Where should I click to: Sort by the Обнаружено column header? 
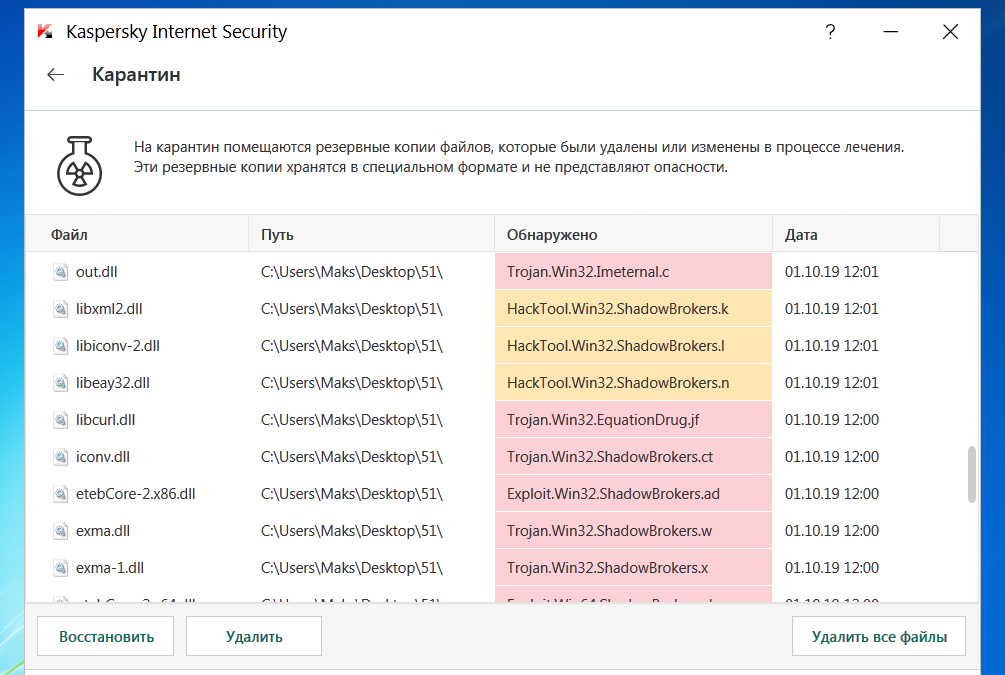click(x=552, y=235)
